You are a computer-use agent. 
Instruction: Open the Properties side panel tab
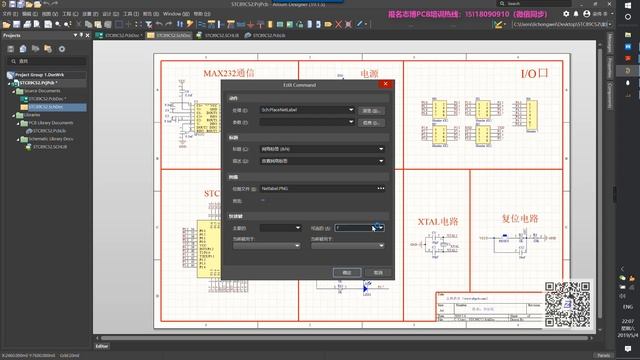click(609, 67)
